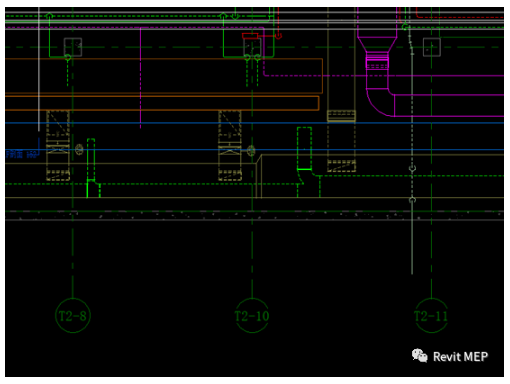This screenshot has width=510, height=384.
Task: Select the oval symbol beside the T2-8 equipment
Action: (79, 149)
